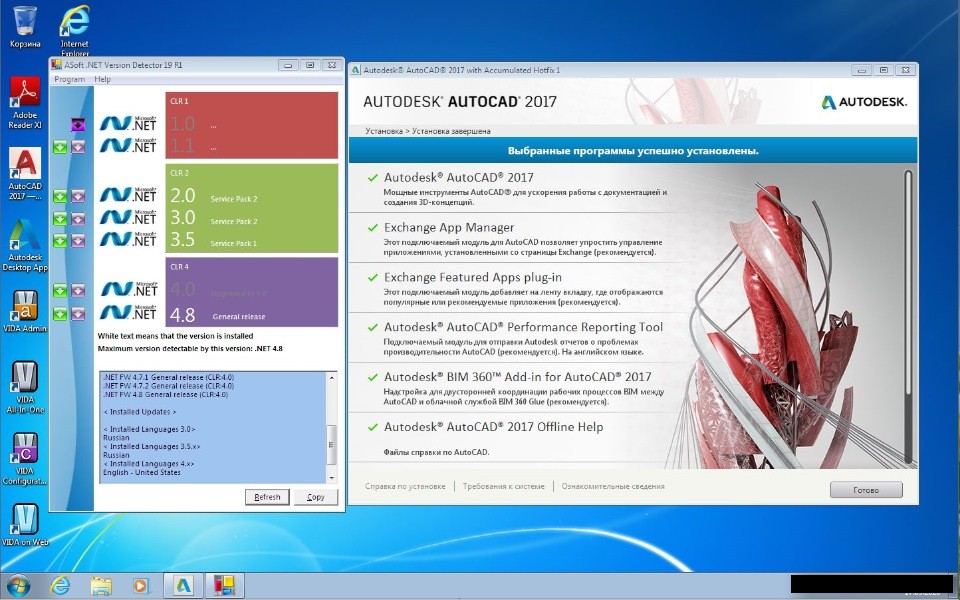The width and height of the screenshot is (960, 600).
Task: Select the VIDA Configurat... desktop icon
Action: pyautogui.click(x=25, y=459)
